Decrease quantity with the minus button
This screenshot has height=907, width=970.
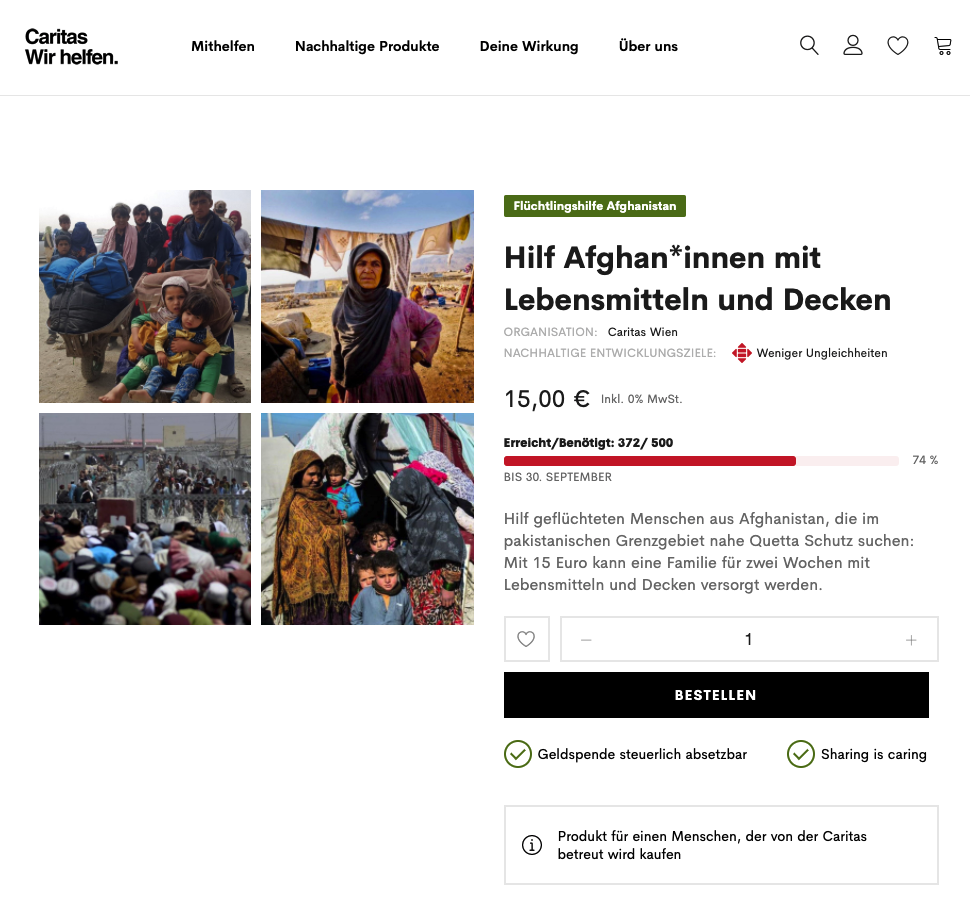[586, 640]
